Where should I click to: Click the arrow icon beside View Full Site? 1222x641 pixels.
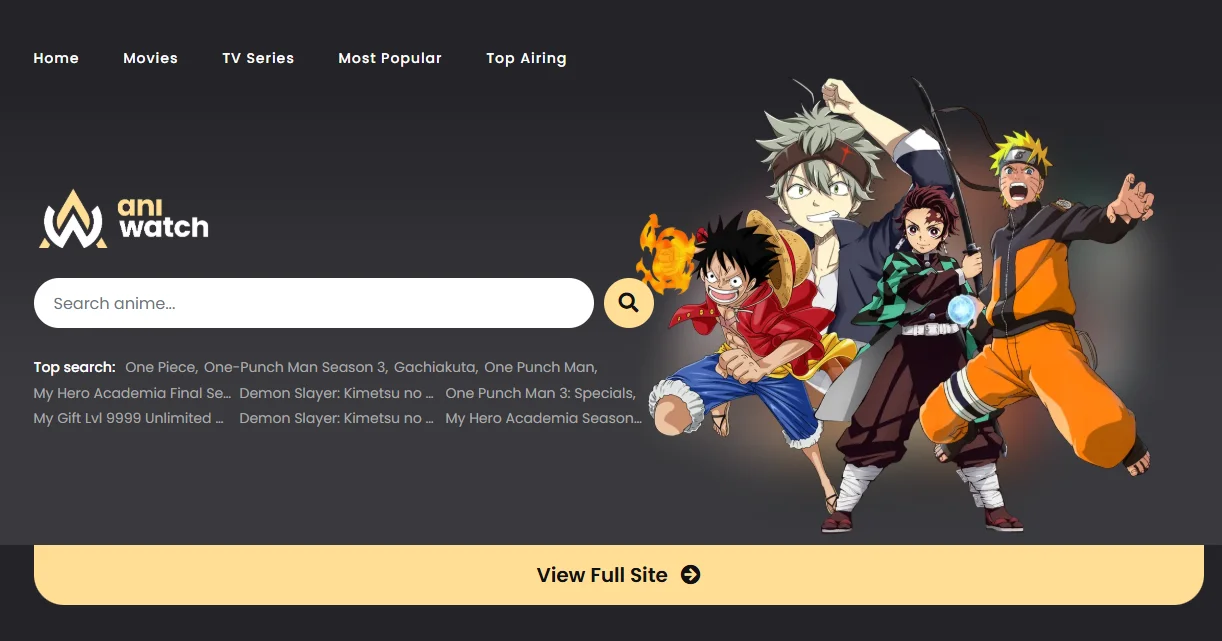tap(690, 575)
